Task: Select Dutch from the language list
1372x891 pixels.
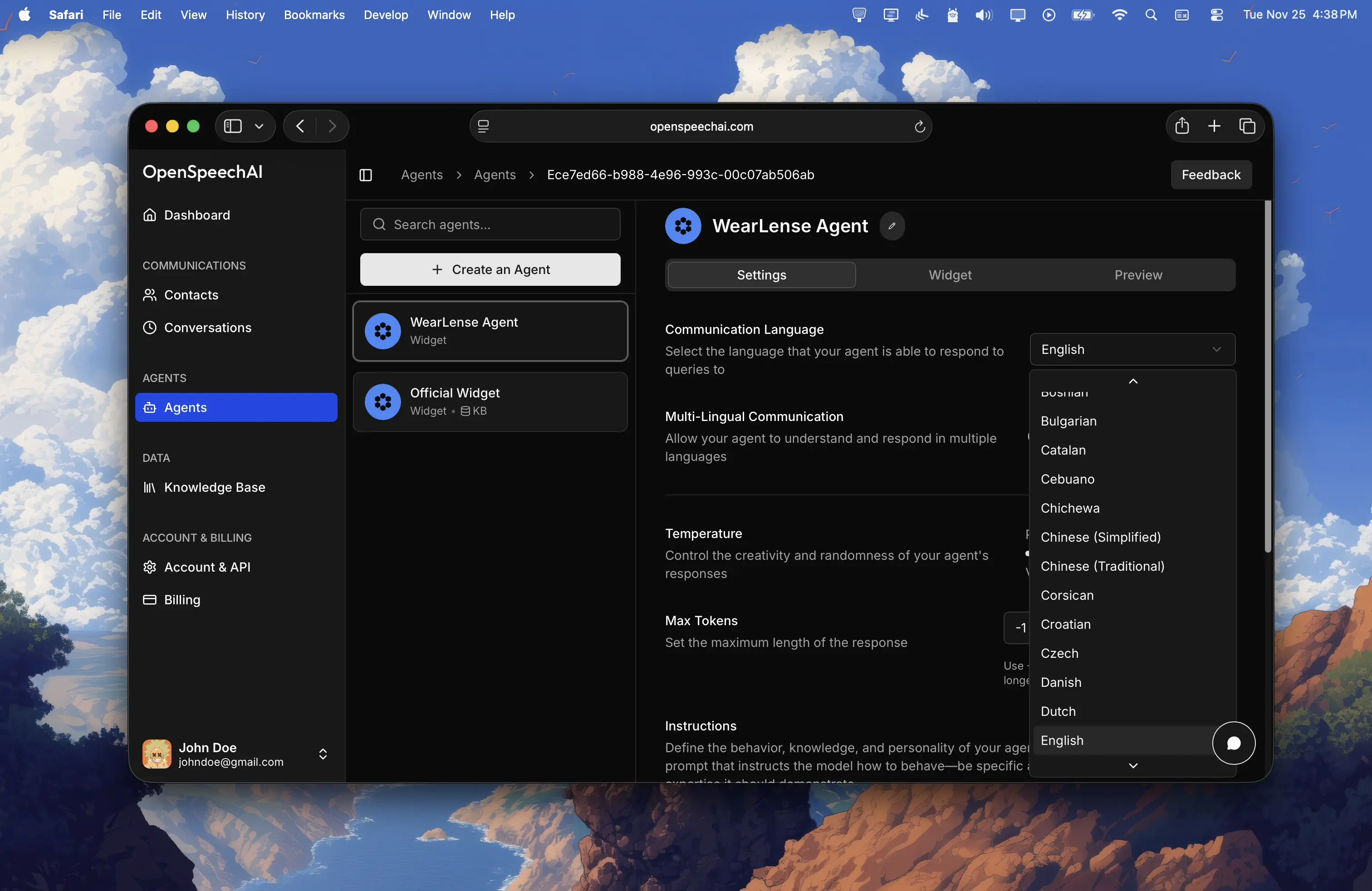Action: [x=1132, y=711]
